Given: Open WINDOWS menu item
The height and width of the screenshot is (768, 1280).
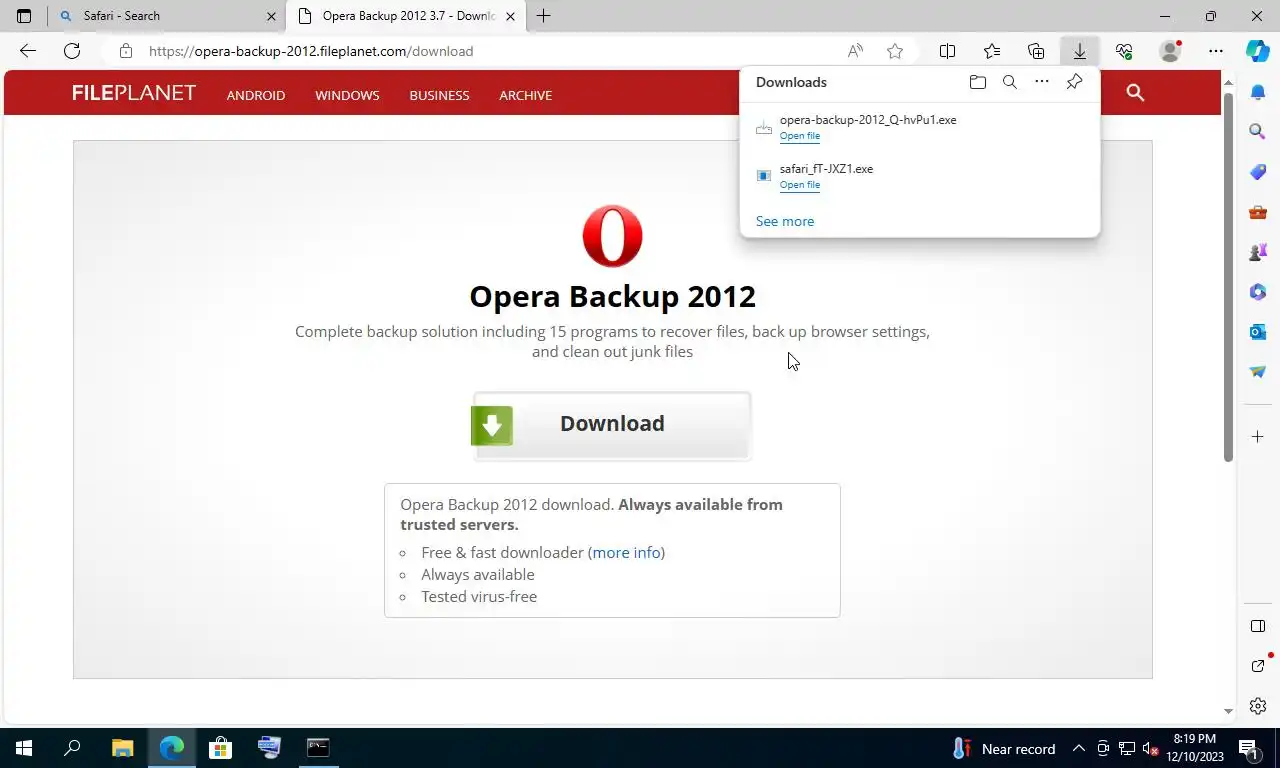Looking at the screenshot, I should 347,95.
